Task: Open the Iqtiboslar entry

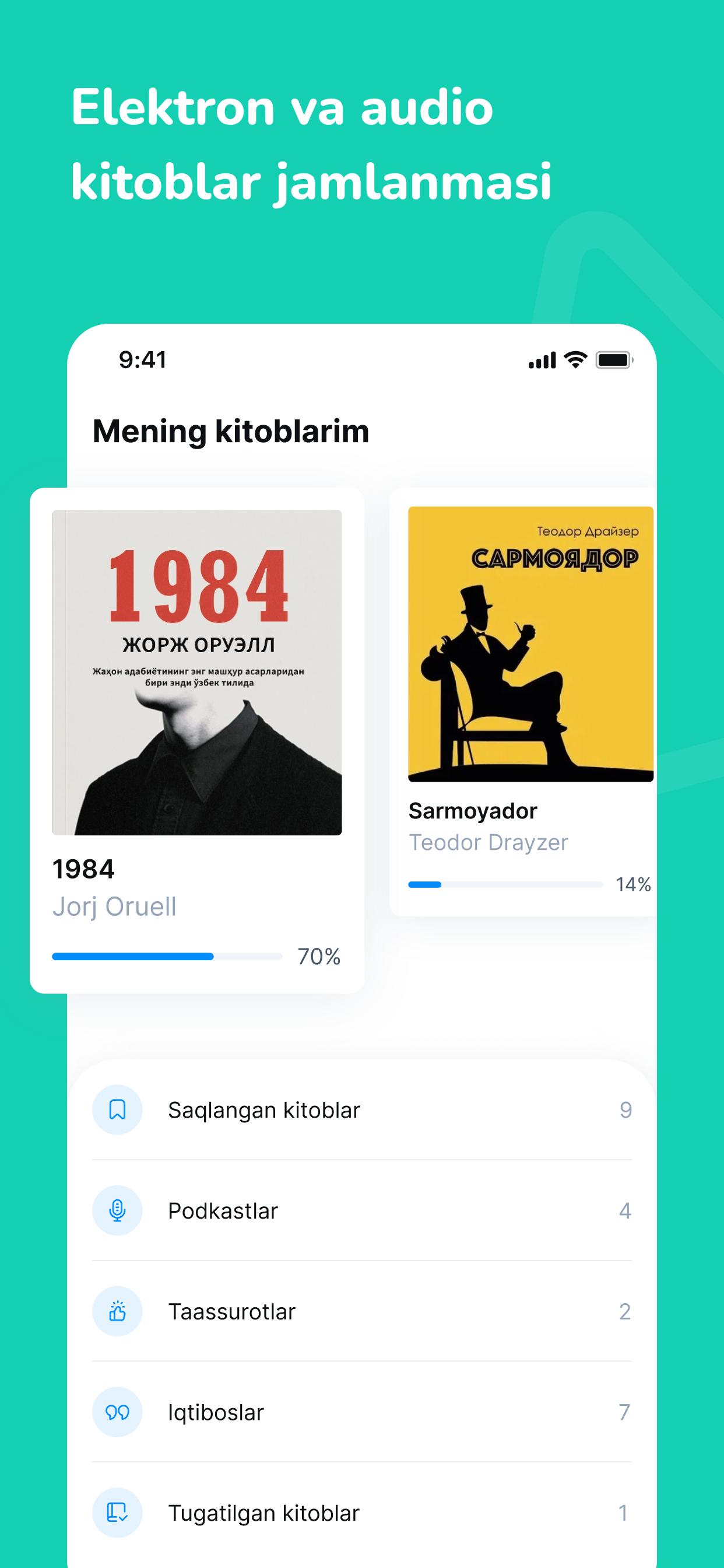Action: pyautogui.click(x=362, y=1412)
